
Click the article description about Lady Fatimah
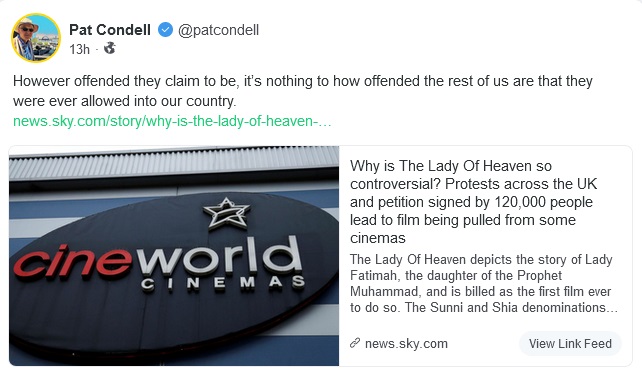(483, 283)
